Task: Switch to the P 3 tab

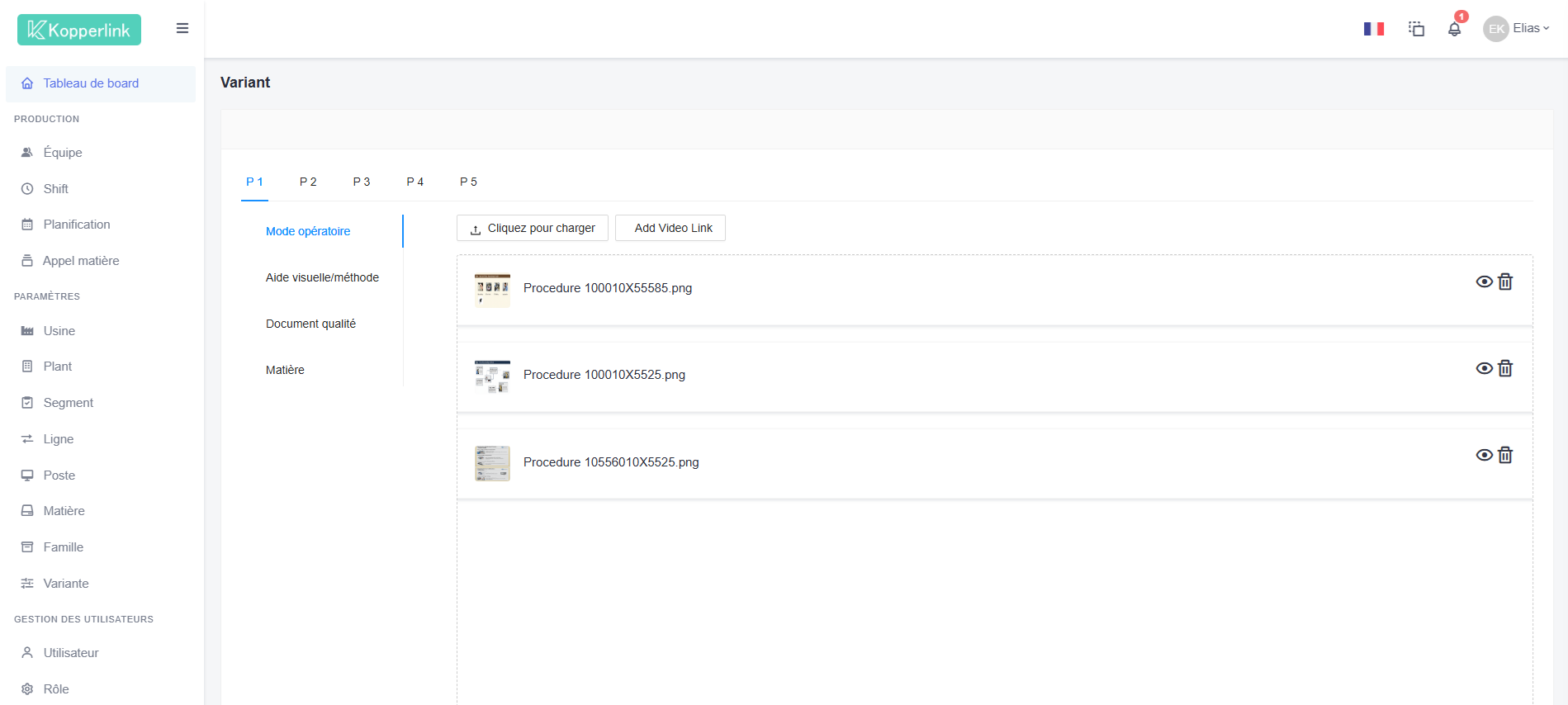Action: click(x=361, y=182)
